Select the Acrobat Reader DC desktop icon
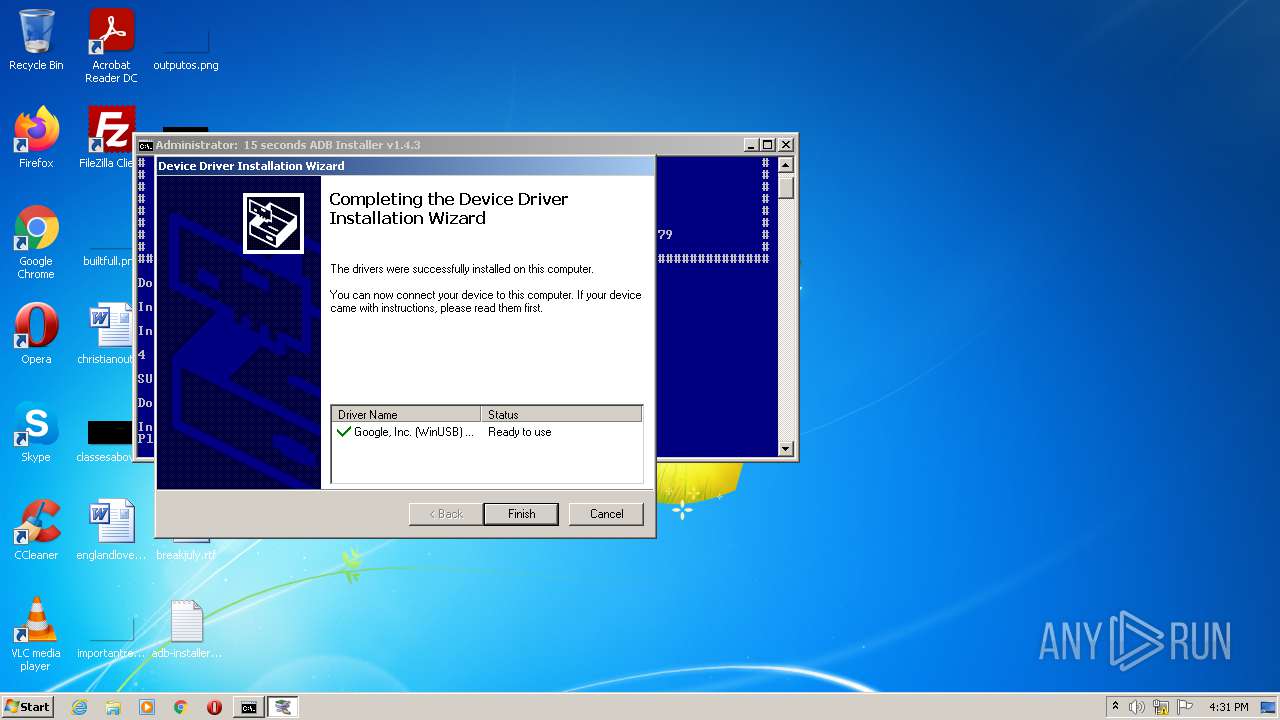 111,46
